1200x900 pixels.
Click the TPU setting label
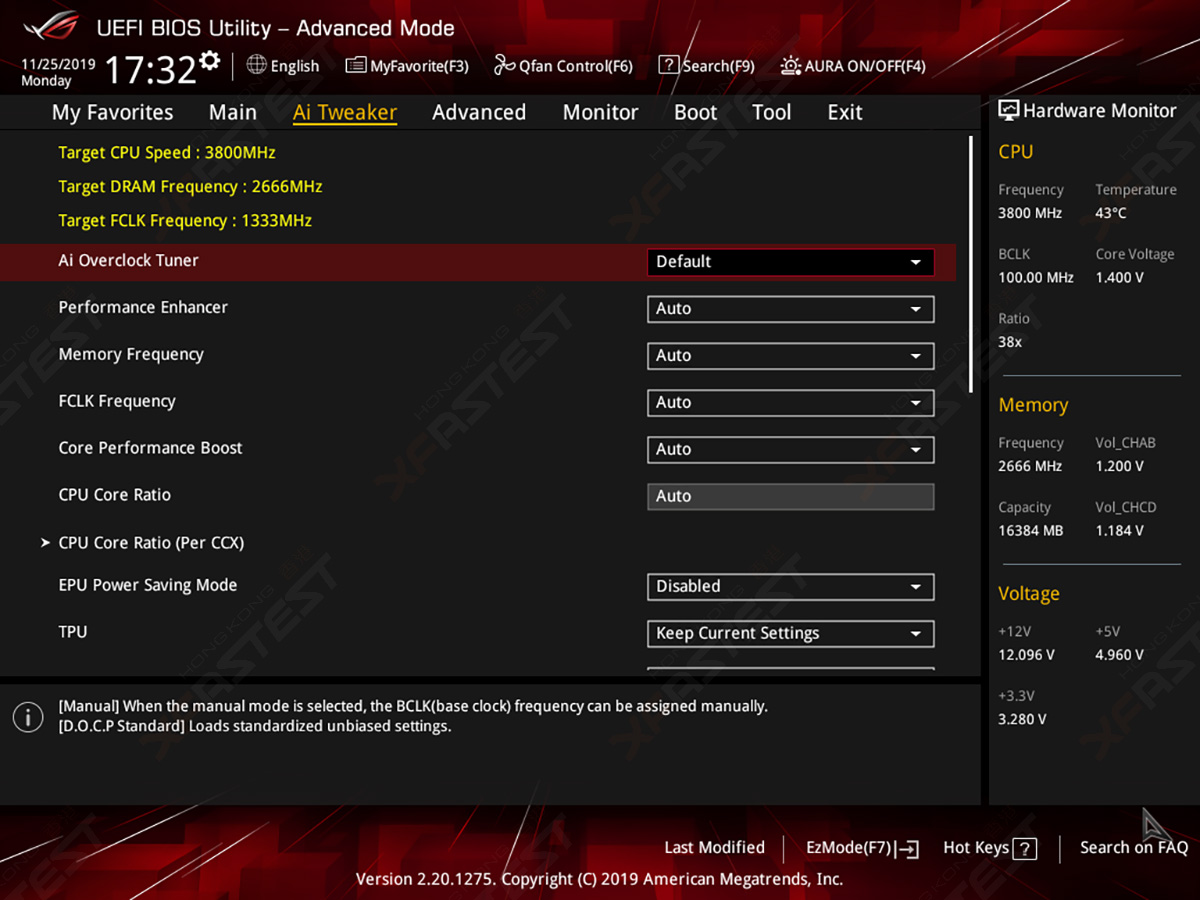coord(73,632)
